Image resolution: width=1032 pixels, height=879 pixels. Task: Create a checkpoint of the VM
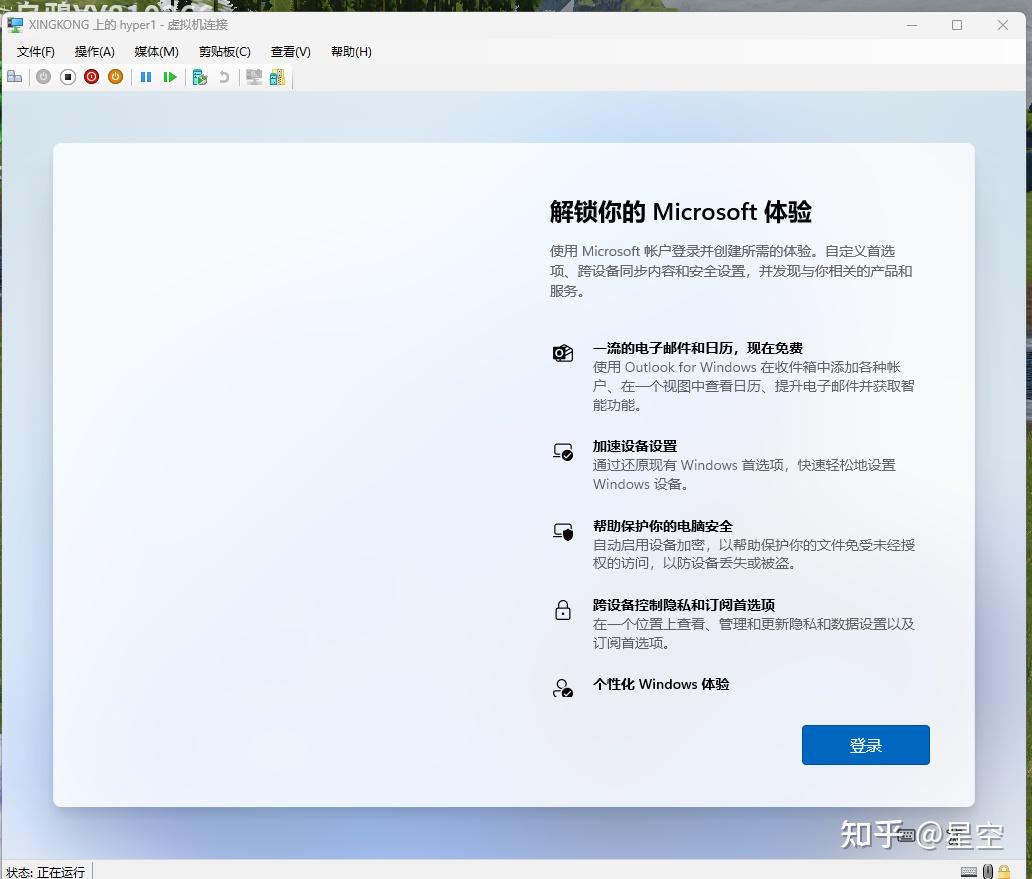200,77
